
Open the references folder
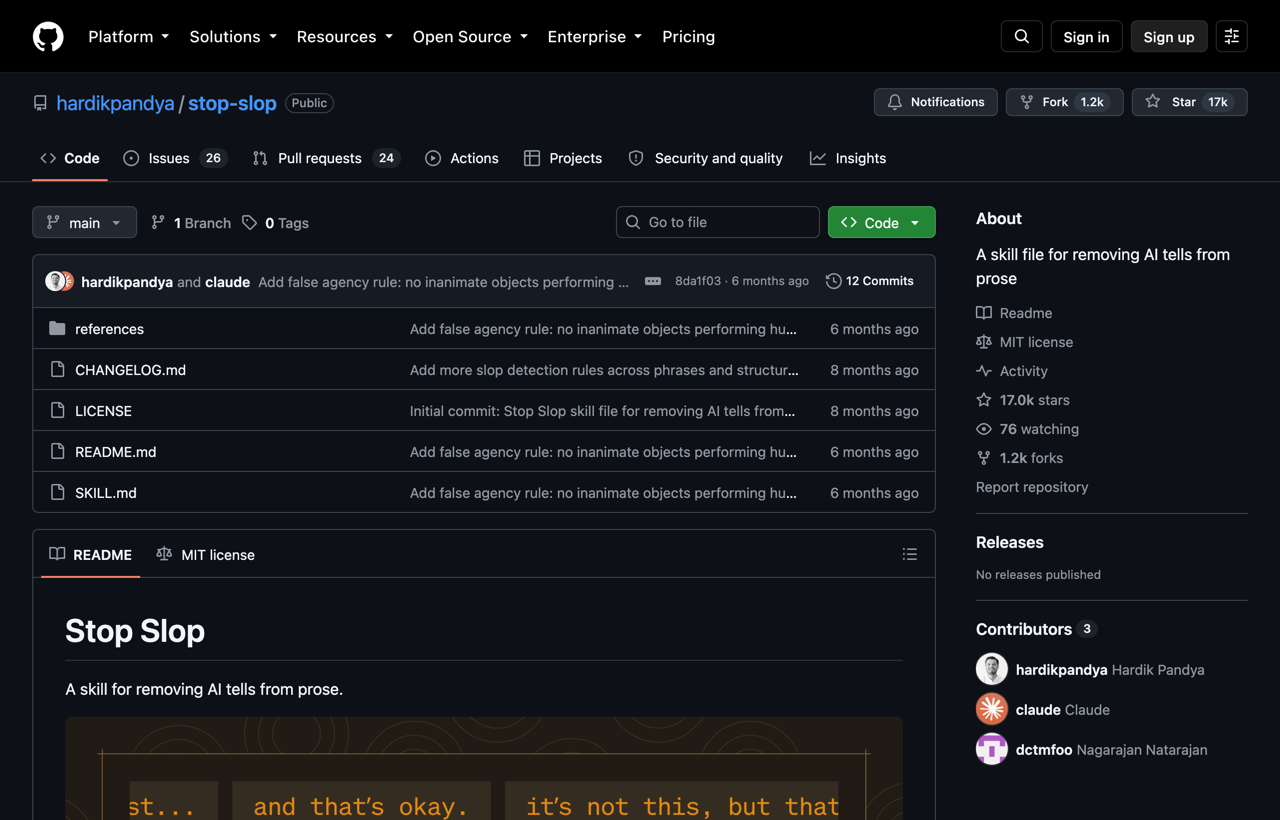click(x=109, y=329)
